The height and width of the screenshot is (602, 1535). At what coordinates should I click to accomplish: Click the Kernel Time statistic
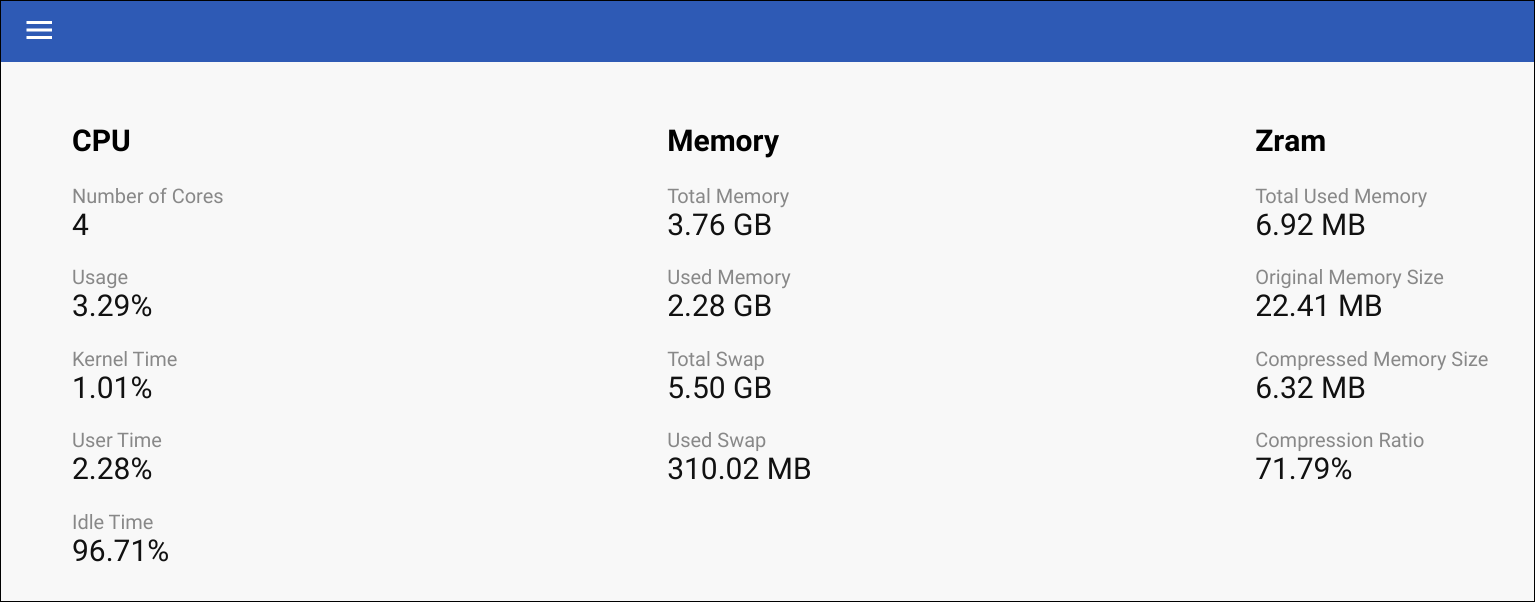click(111, 388)
